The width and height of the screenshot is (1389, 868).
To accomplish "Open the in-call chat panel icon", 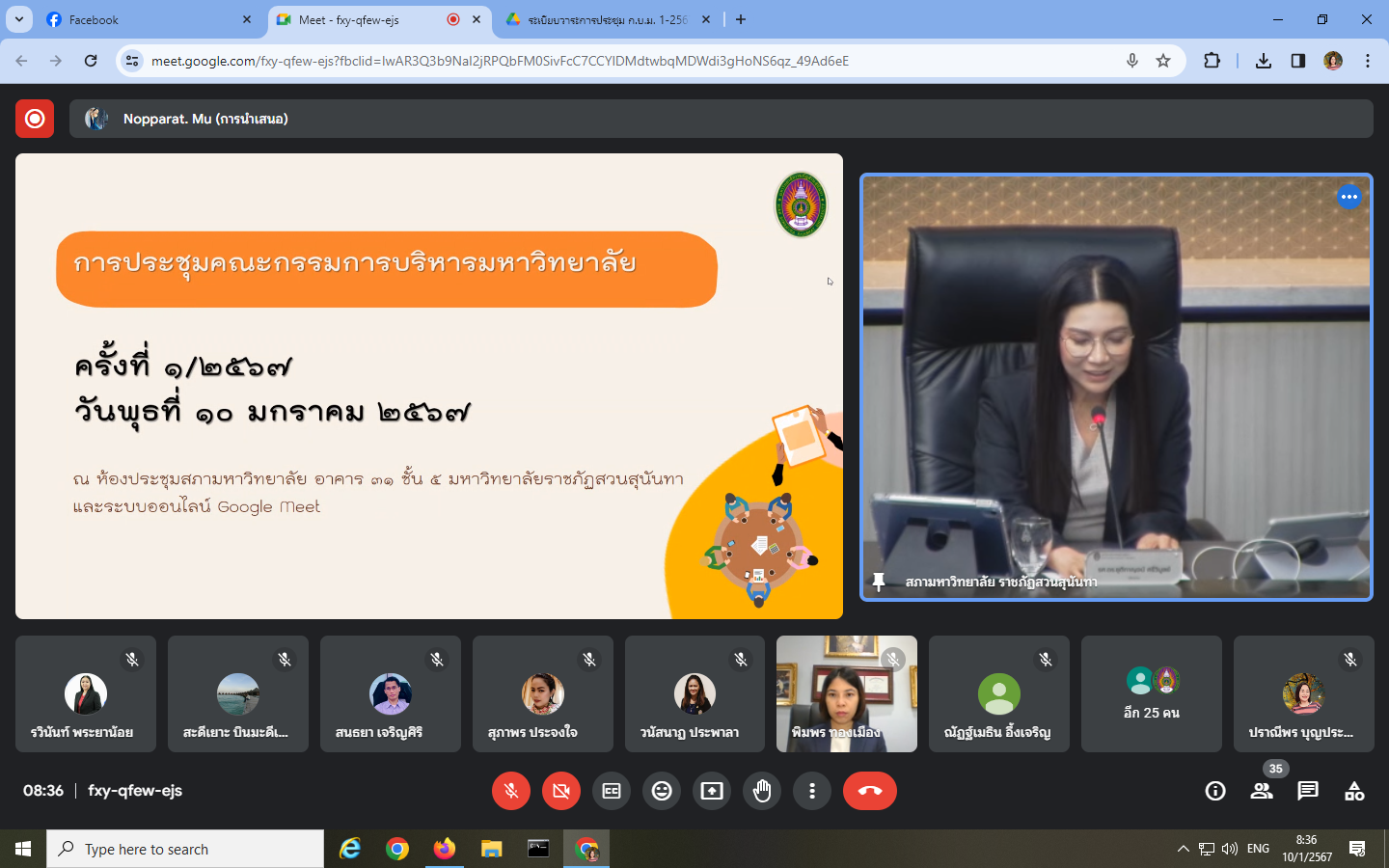I will click(x=1308, y=791).
